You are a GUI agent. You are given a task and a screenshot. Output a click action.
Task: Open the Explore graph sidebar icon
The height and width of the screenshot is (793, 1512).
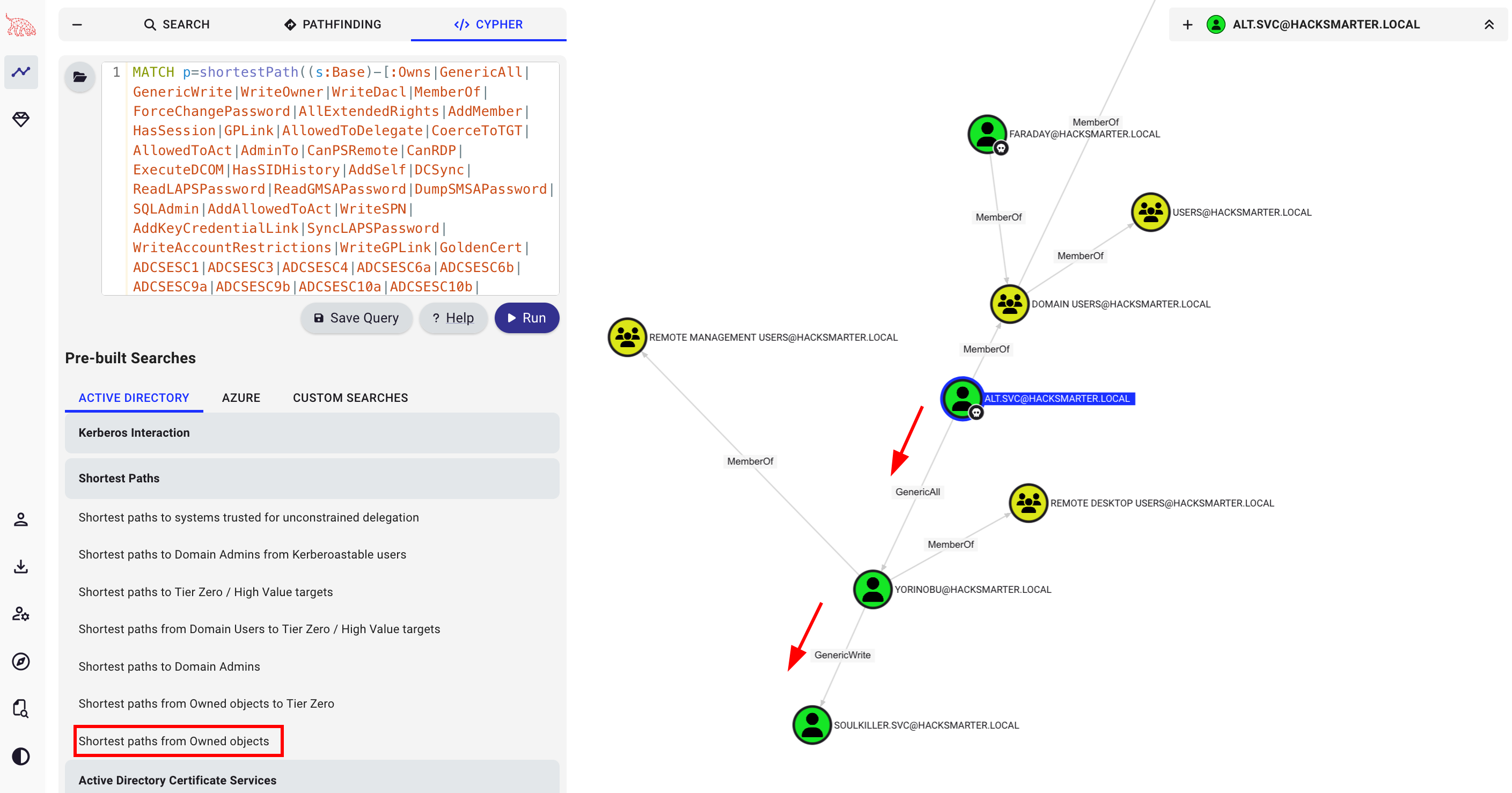coord(21,71)
